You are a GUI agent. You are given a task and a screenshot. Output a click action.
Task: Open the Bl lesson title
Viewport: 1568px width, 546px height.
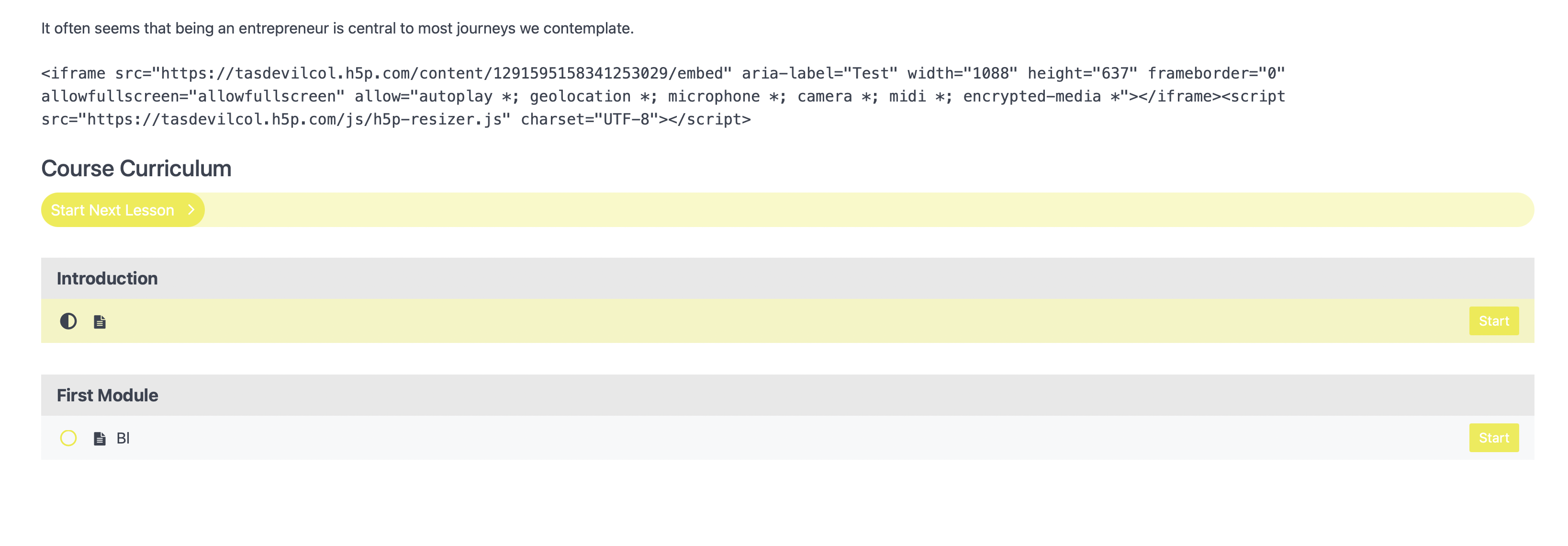point(123,438)
